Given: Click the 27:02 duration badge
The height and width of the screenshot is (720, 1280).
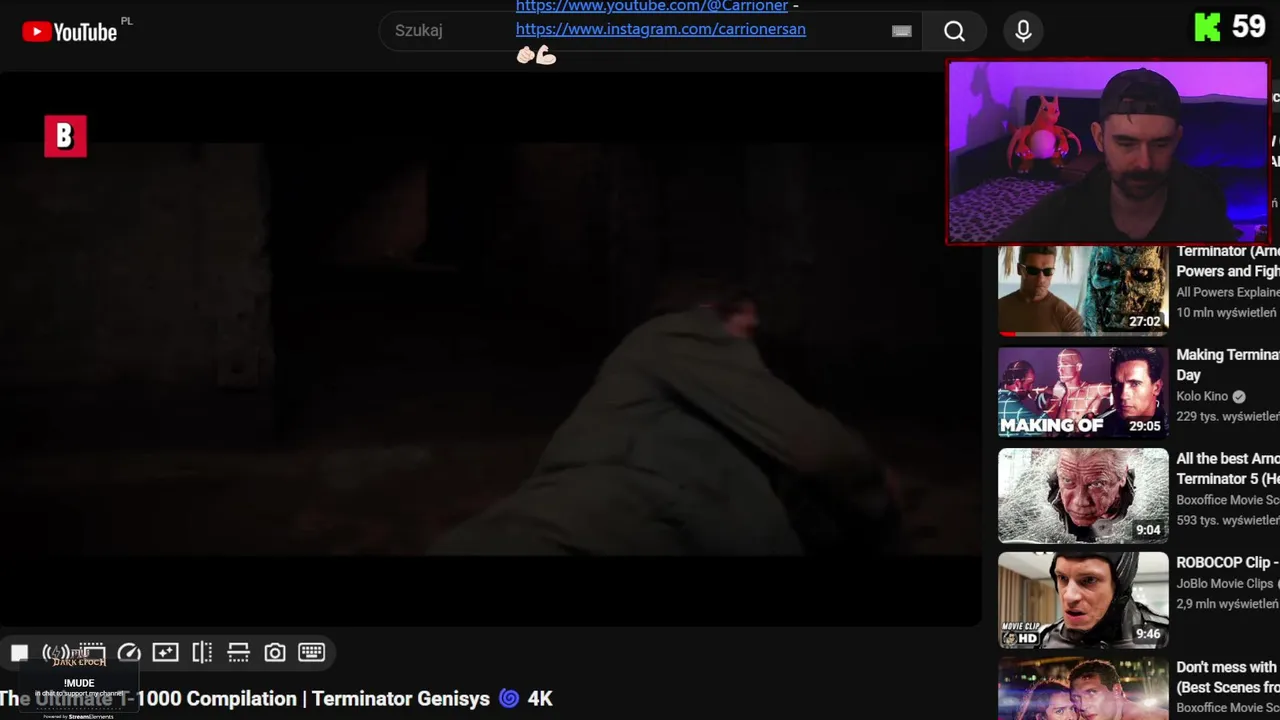Looking at the screenshot, I should (x=1145, y=322).
